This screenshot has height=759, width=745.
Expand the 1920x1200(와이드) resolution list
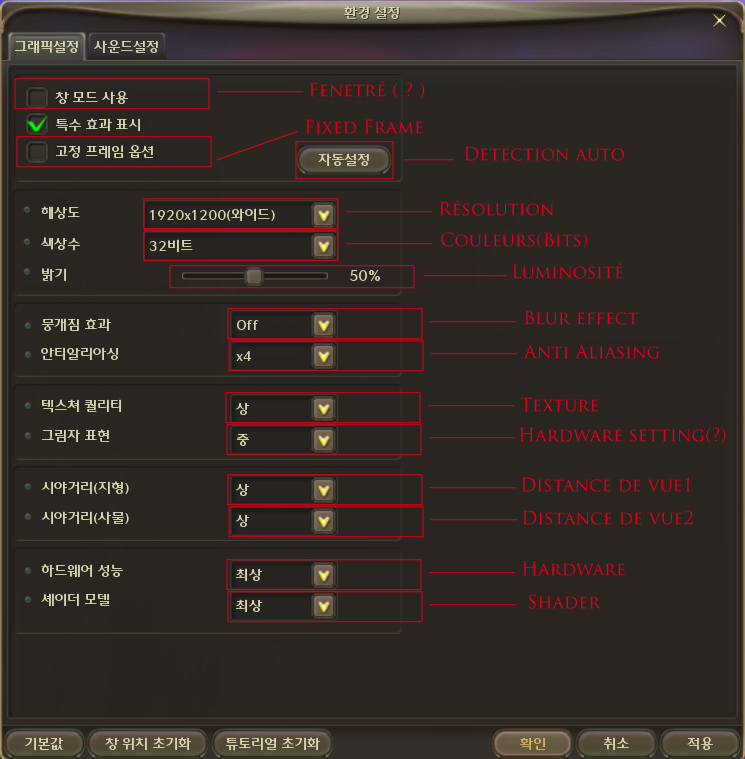[x=241, y=214]
